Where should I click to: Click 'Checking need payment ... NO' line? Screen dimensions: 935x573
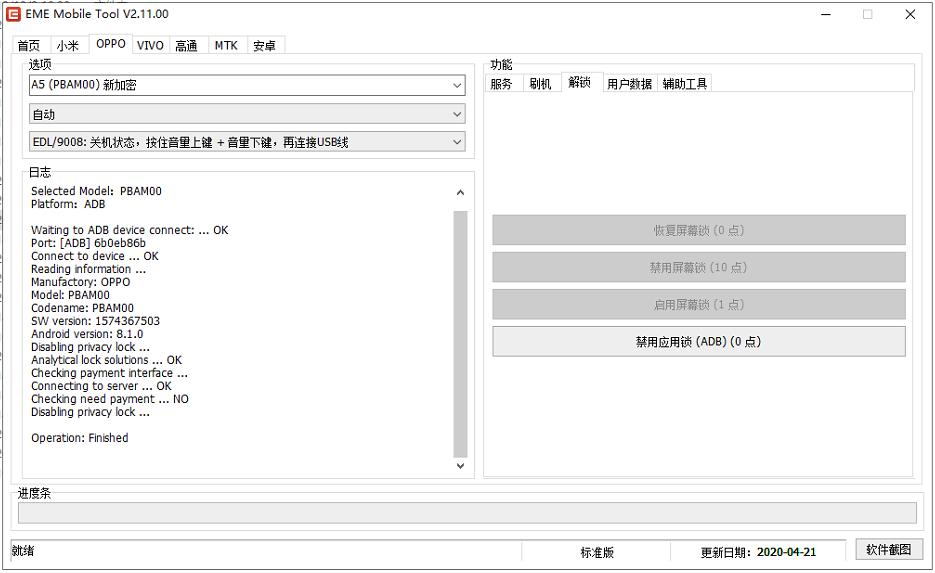110,399
